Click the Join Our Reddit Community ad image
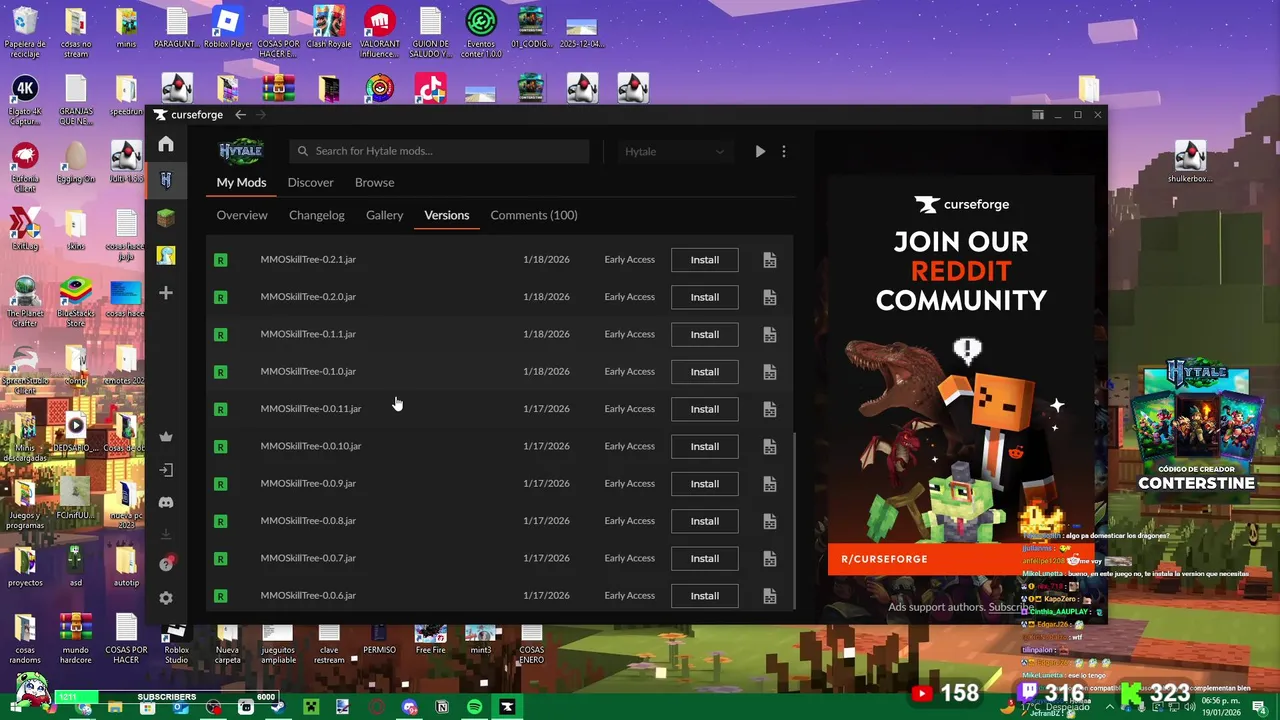Image resolution: width=1280 pixels, height=720 pixels. (961, 375)
